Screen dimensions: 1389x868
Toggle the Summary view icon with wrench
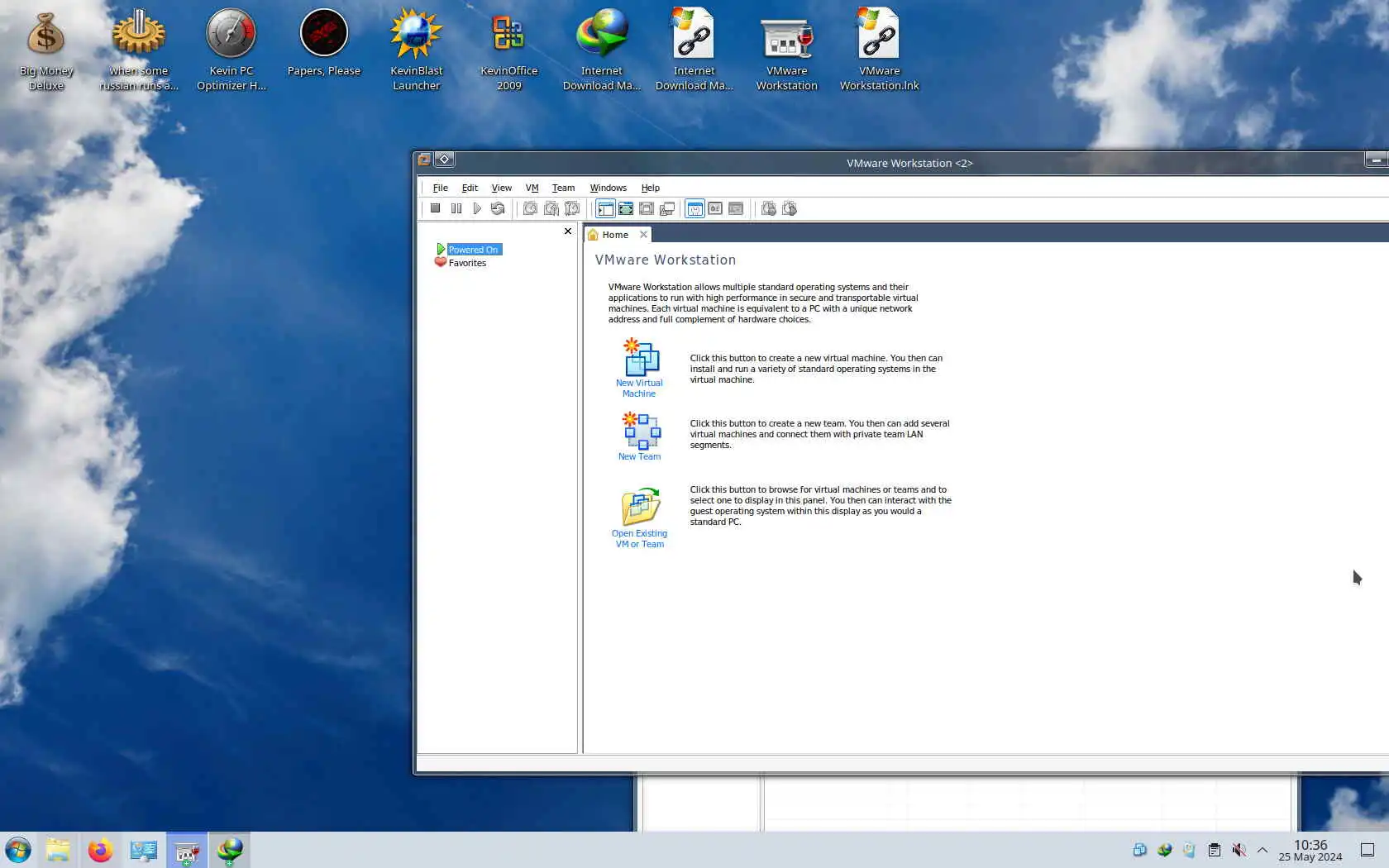[694, 208]
